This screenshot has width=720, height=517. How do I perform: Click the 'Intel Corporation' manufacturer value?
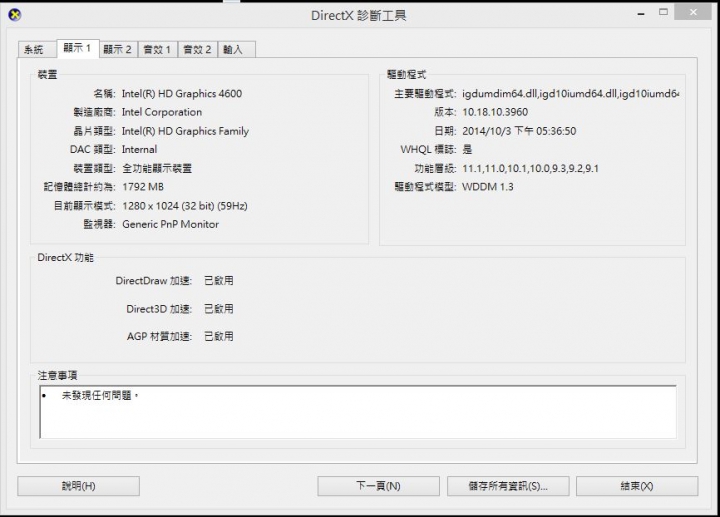tap(162, 112)
